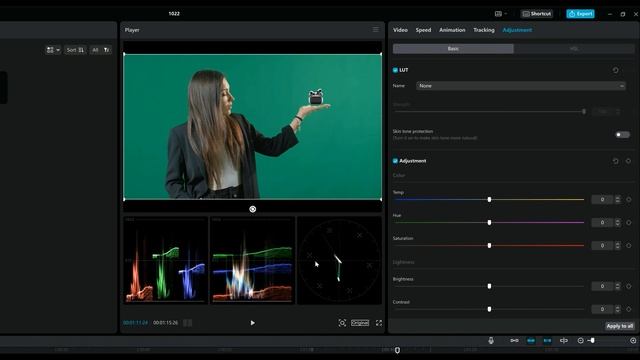
Task: Click the Brightness value stepper arrows
Action: coord(618,286)
